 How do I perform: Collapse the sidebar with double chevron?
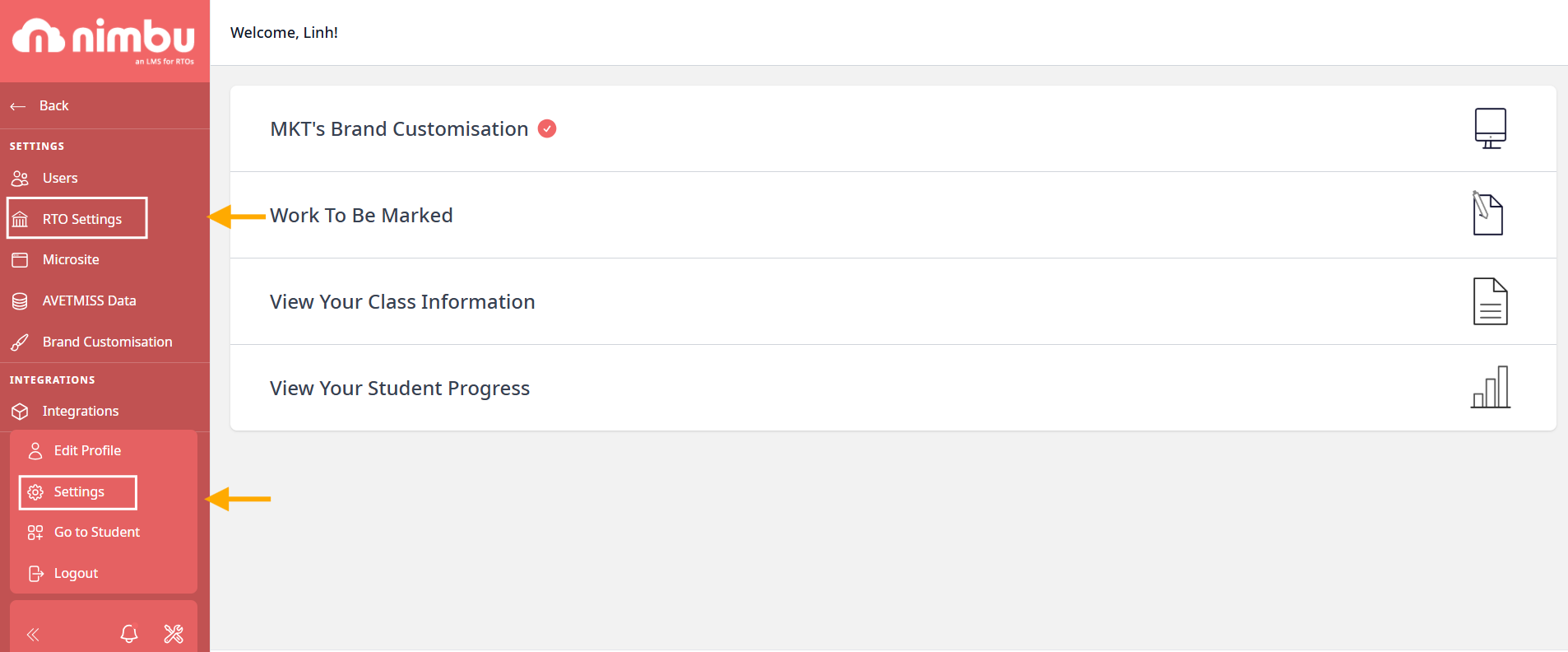pyautogui.click(x=33, y=635)
